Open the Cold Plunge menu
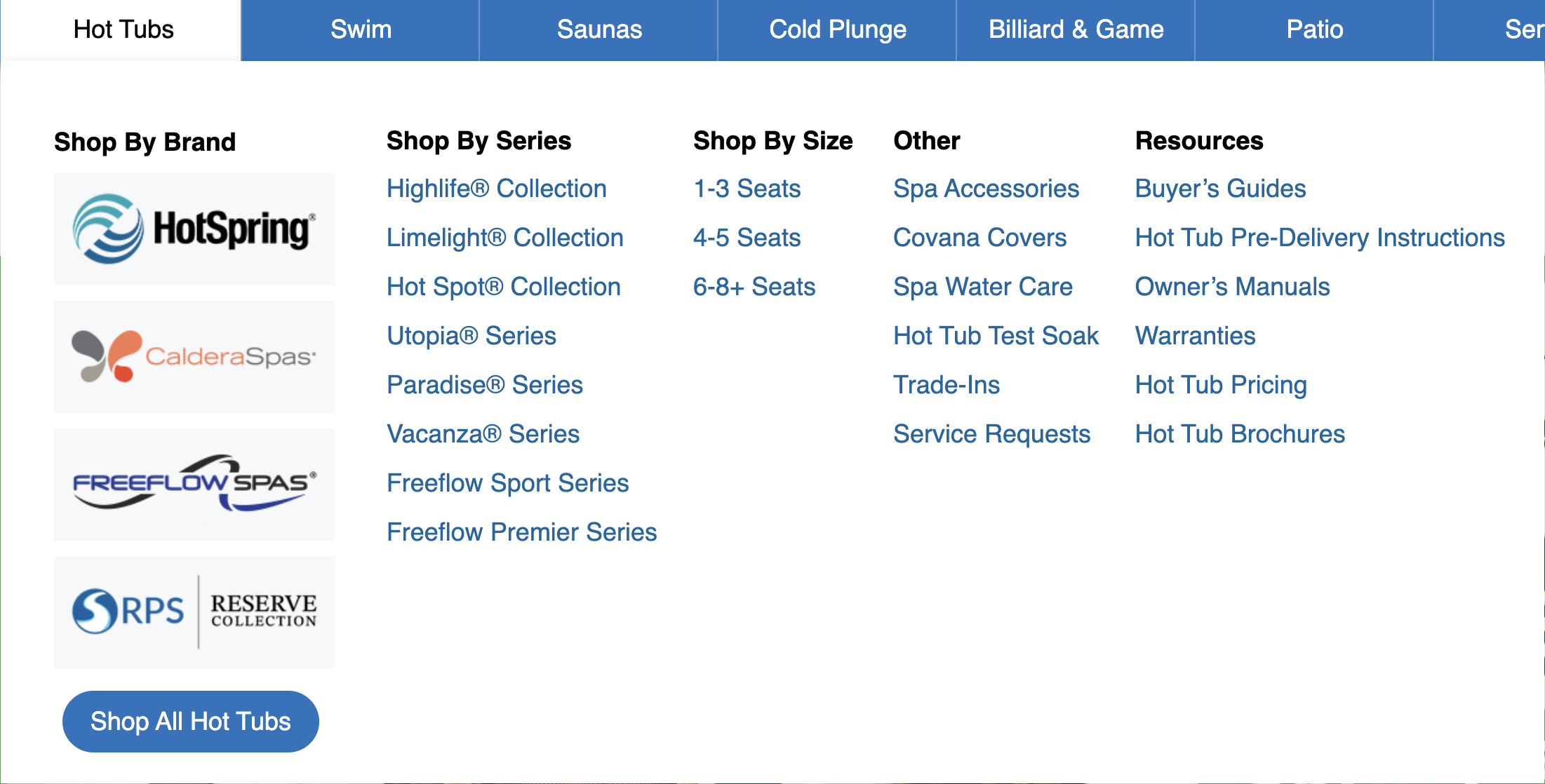 pos(838,29)
